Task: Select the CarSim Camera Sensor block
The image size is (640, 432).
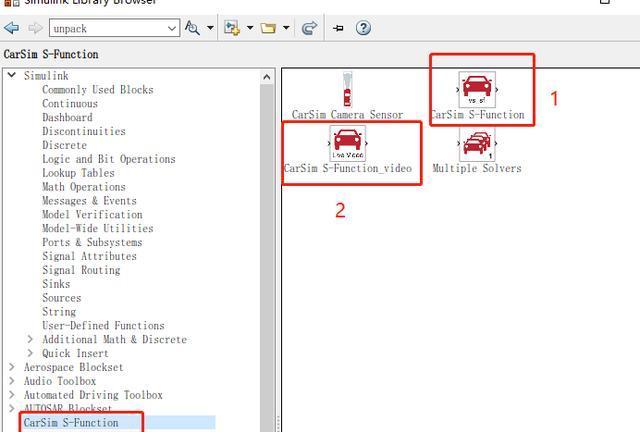Action: pos(347,90)
